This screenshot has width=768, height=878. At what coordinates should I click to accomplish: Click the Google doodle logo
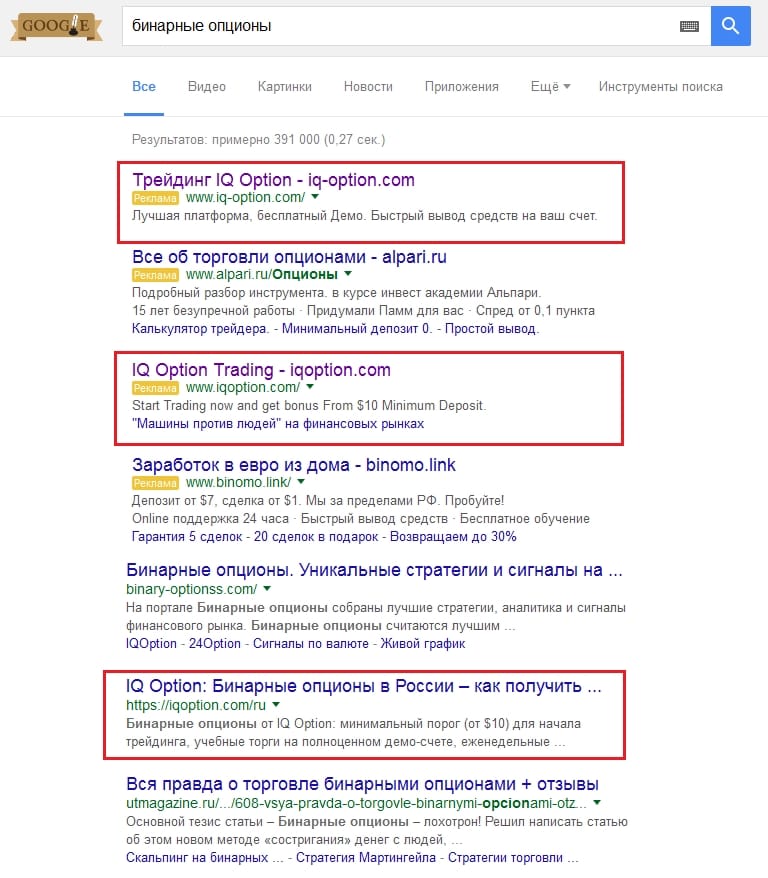(x=56, y=26)
